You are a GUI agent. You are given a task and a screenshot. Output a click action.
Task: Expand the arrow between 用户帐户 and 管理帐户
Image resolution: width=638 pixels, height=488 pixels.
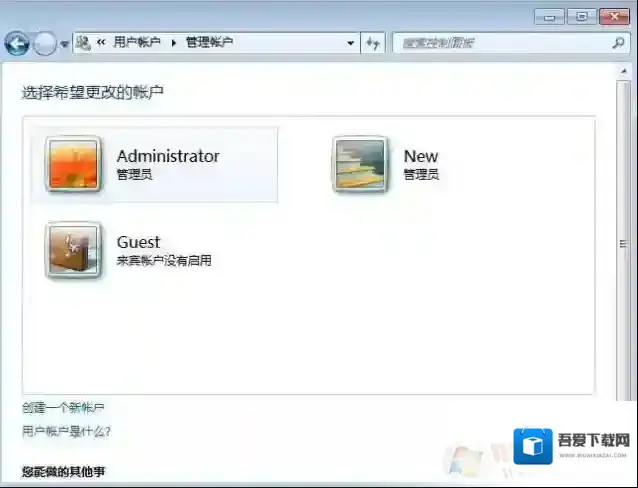[x=174, y=42]
